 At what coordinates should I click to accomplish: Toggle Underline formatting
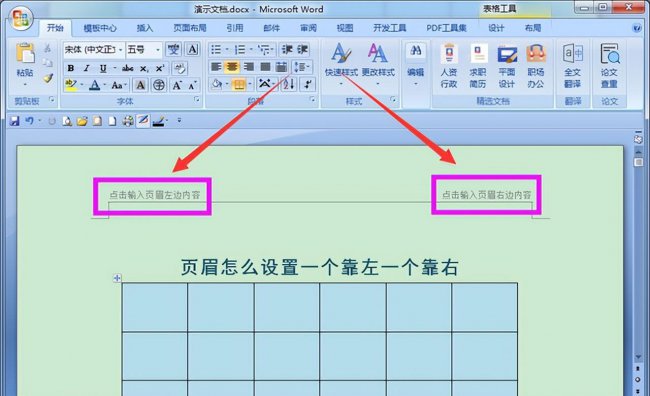(x=102, y=68)
